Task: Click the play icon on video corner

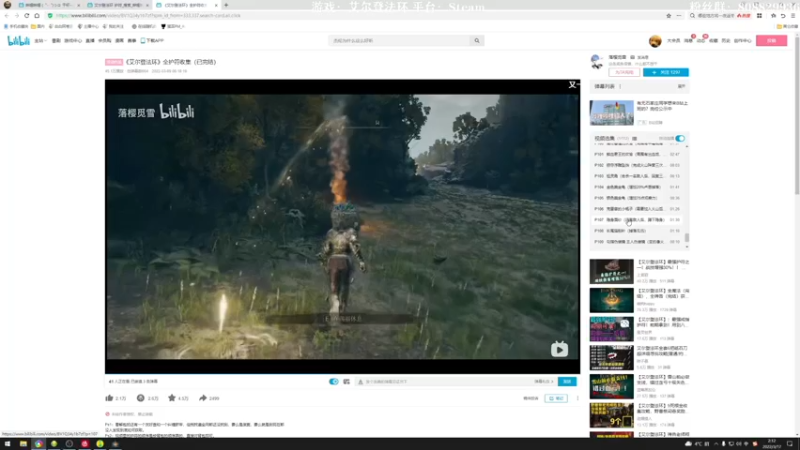Action: tap(559, 349)
